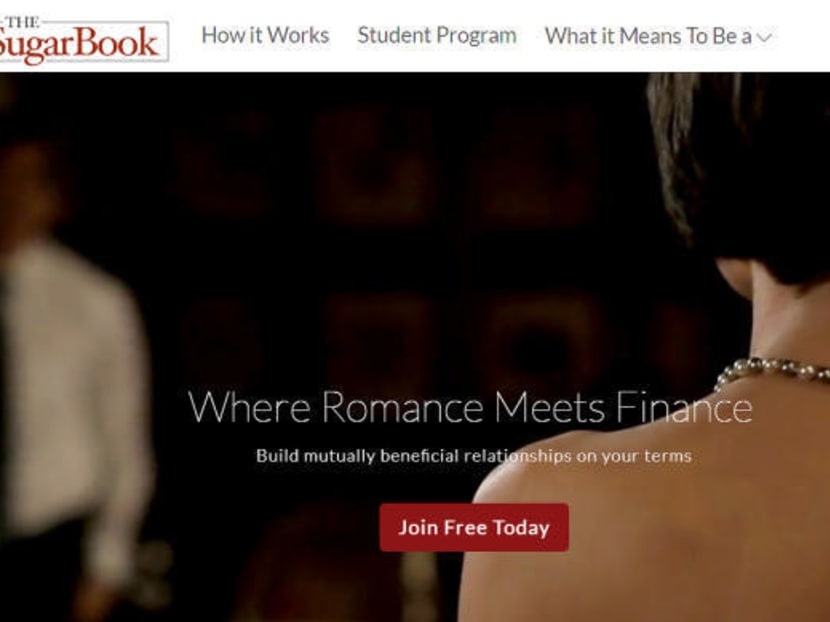
Task: Click the word Today on the red button
Action: point(521,528)
